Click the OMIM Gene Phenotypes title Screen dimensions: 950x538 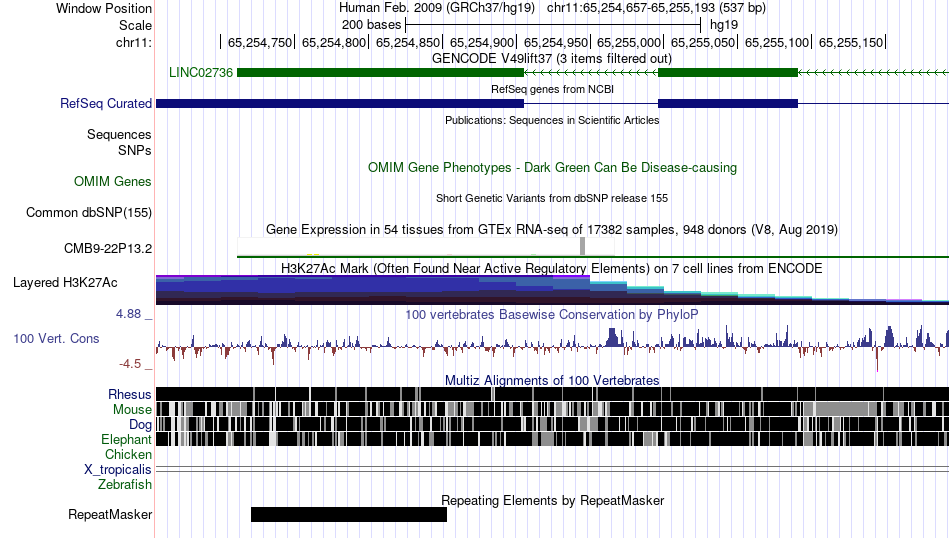tap(552, 168)
